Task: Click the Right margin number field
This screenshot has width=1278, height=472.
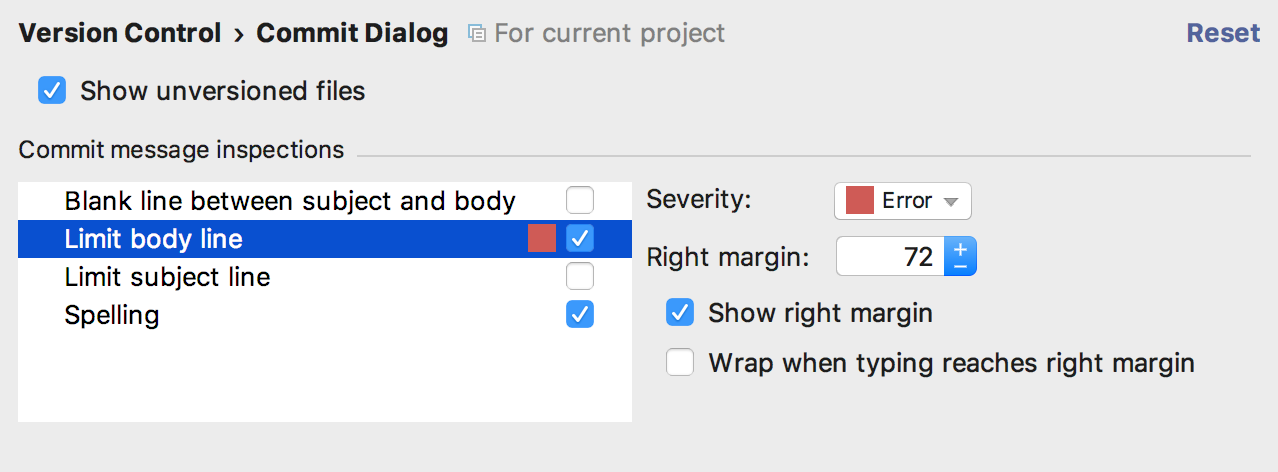Action: tap(890, 257)
